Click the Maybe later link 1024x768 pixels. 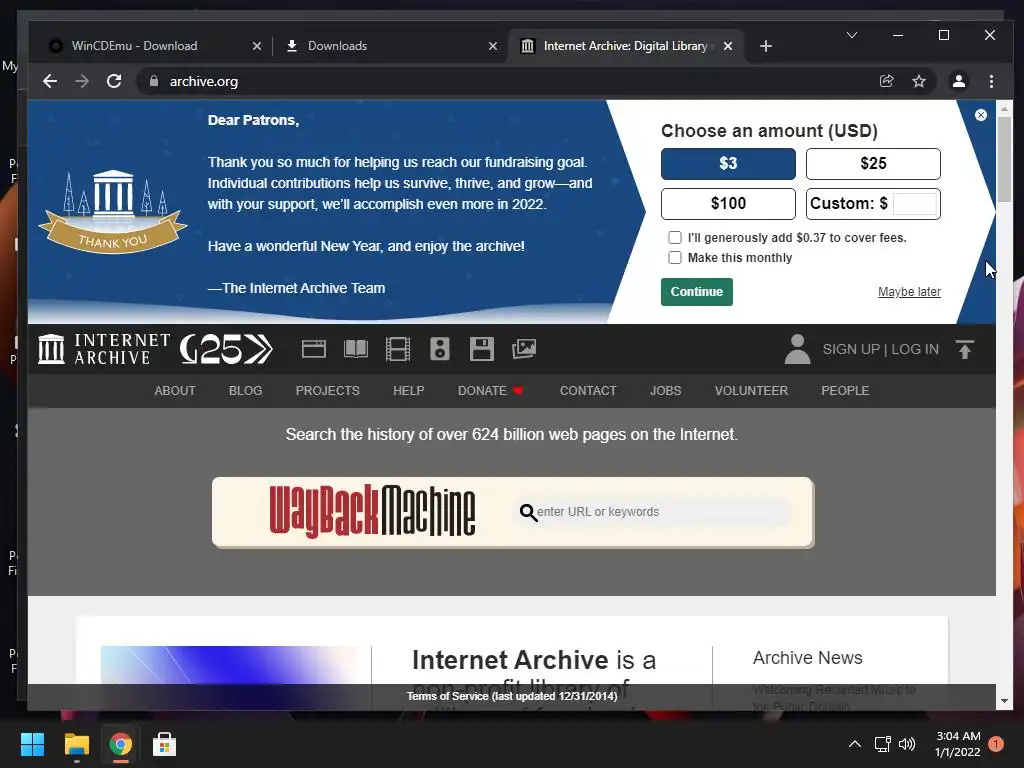click(909, 292)
